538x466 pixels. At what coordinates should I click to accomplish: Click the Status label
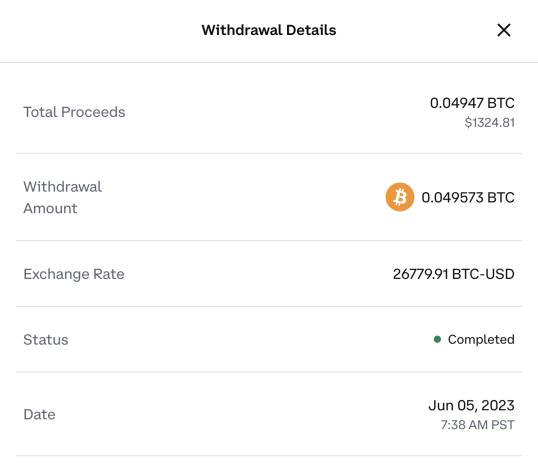click(46, 340)
